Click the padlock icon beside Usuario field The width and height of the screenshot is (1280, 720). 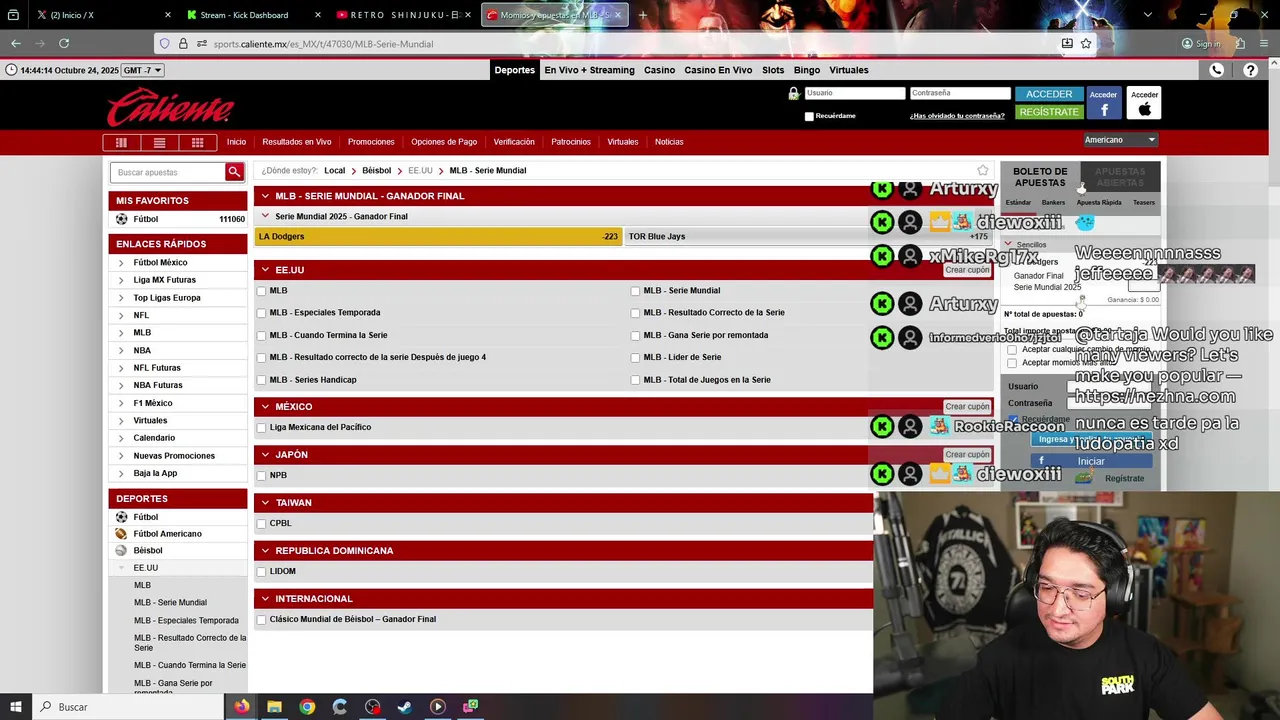click(x=794, y=93)
